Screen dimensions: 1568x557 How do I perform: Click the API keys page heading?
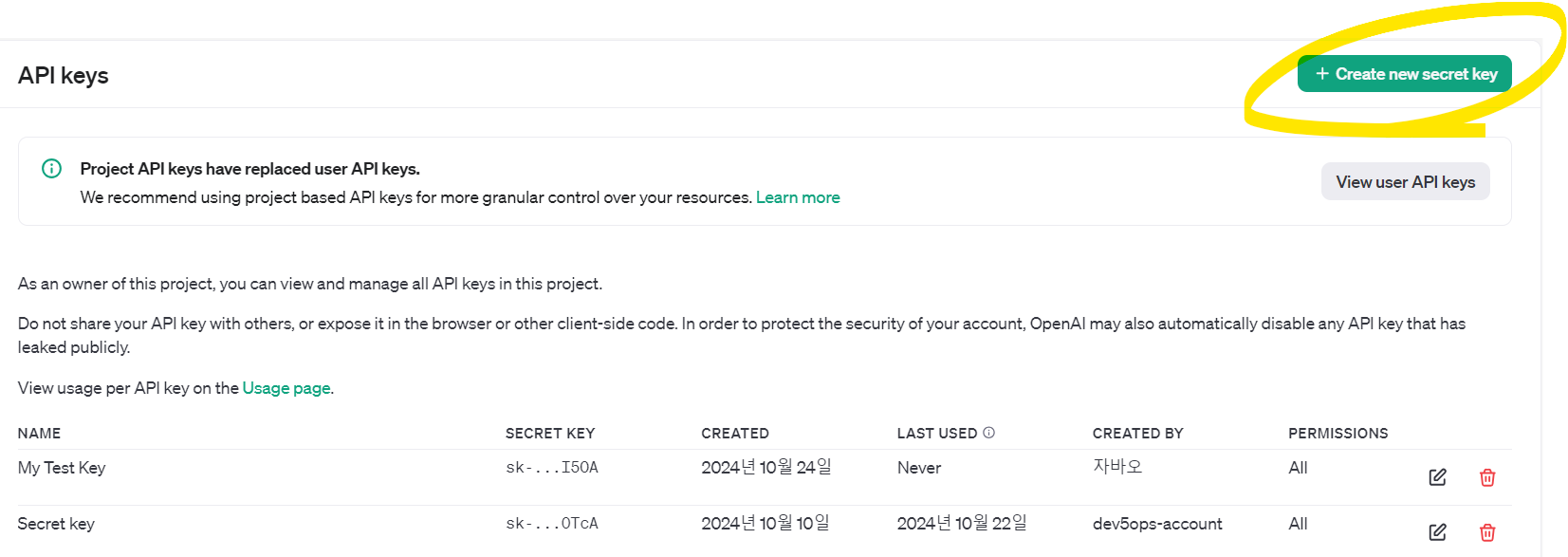coord(64,76)
